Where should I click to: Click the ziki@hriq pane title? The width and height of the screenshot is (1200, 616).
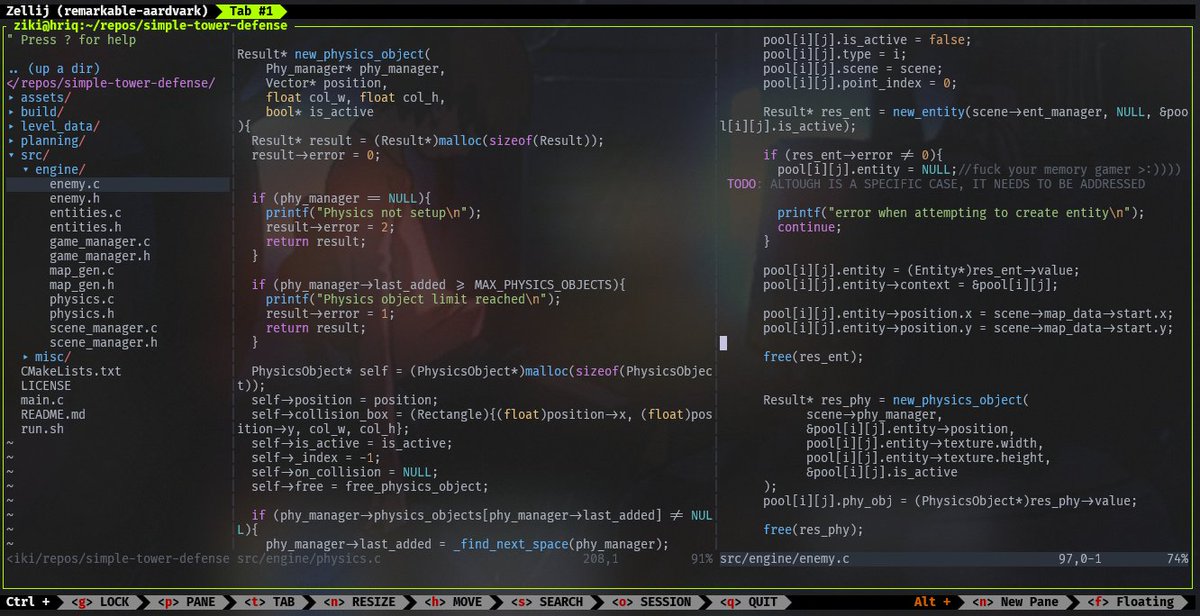coord(150,25)
